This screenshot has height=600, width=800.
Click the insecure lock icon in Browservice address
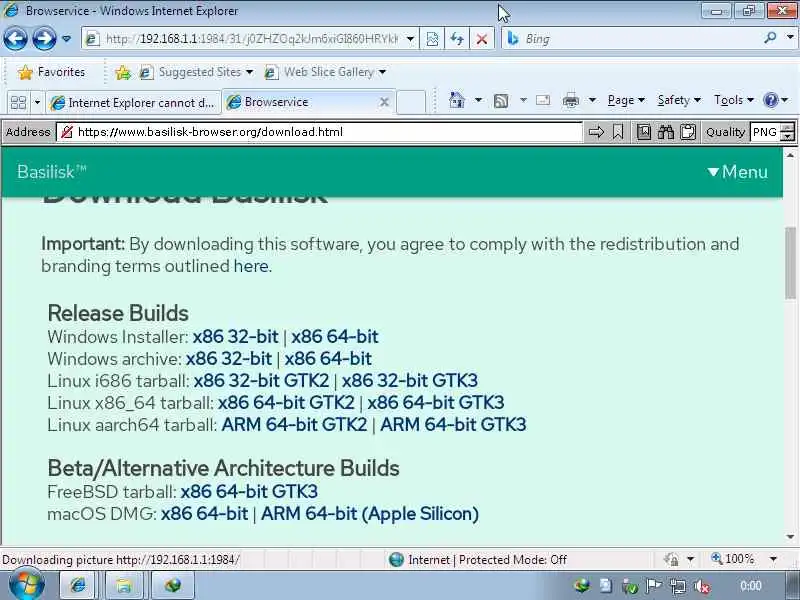click(66, 132)
